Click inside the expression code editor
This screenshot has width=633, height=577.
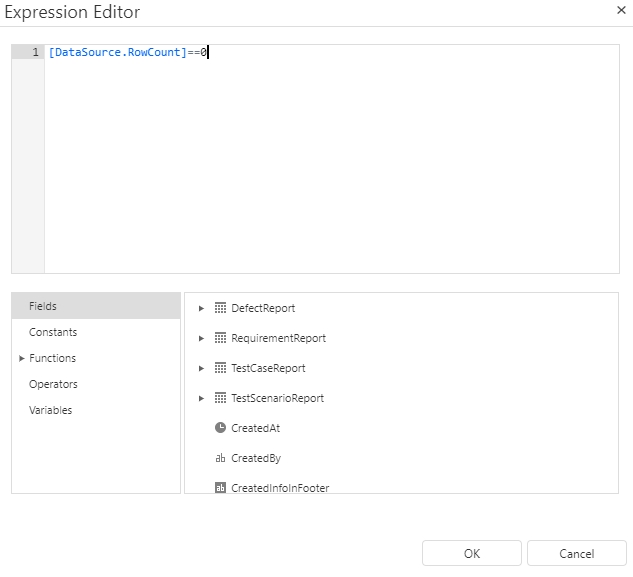click(x=330, y=160)
